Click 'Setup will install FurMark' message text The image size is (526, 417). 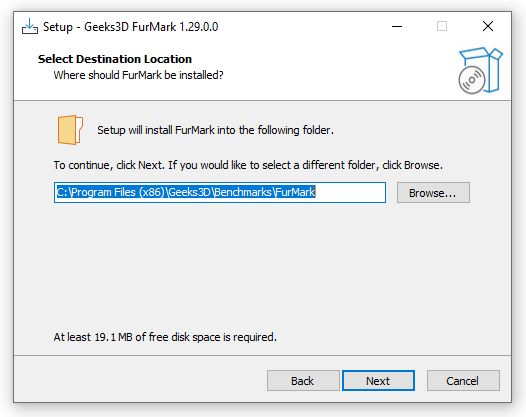click(215, 130)
